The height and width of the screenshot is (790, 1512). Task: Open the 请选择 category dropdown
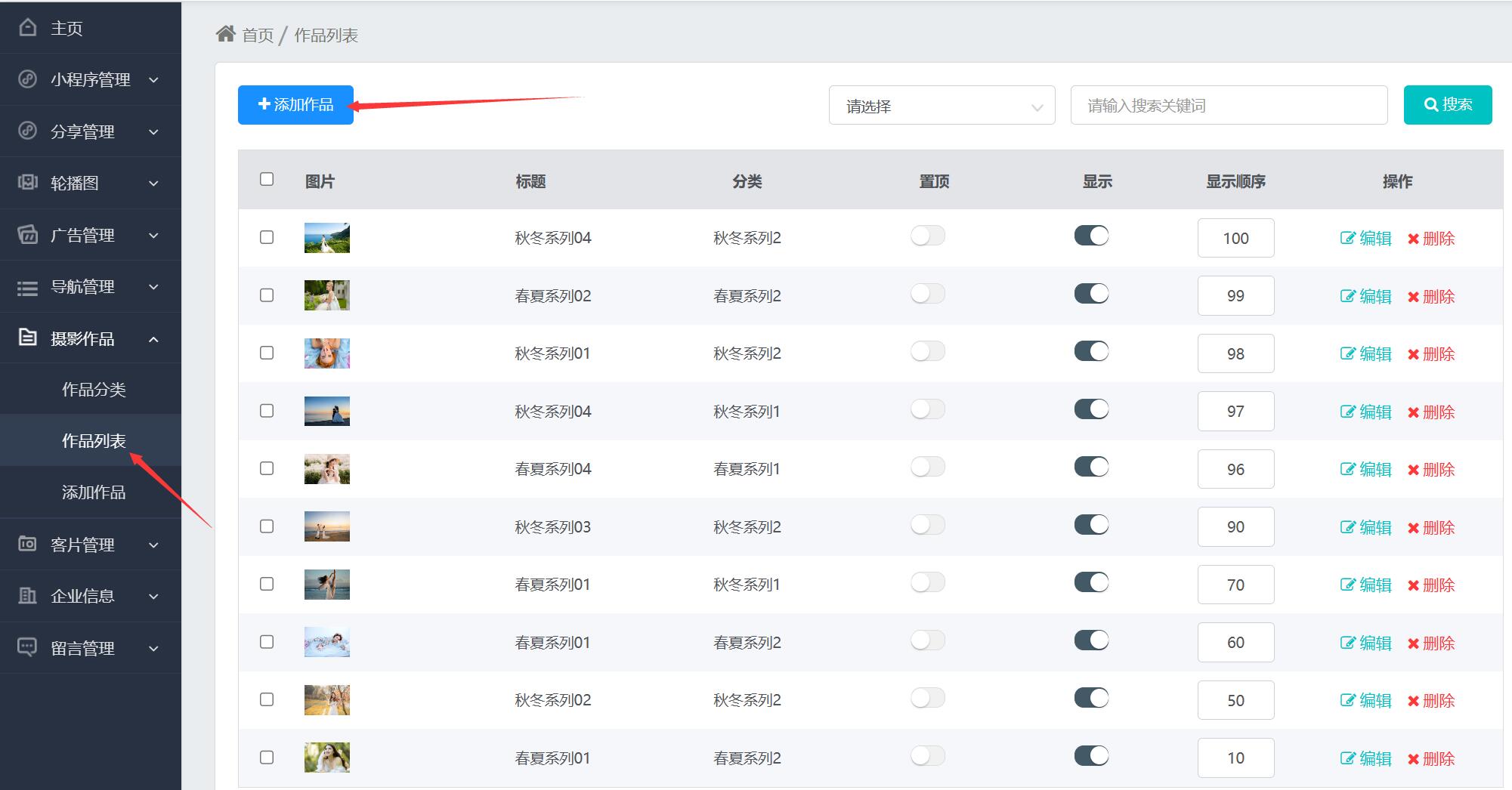[942, 105]
